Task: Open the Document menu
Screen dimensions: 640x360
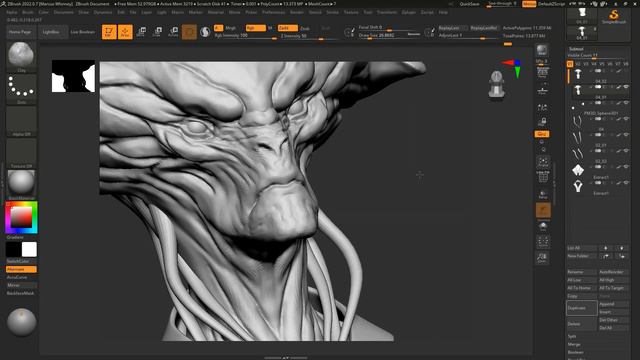Action: point(64,12)
